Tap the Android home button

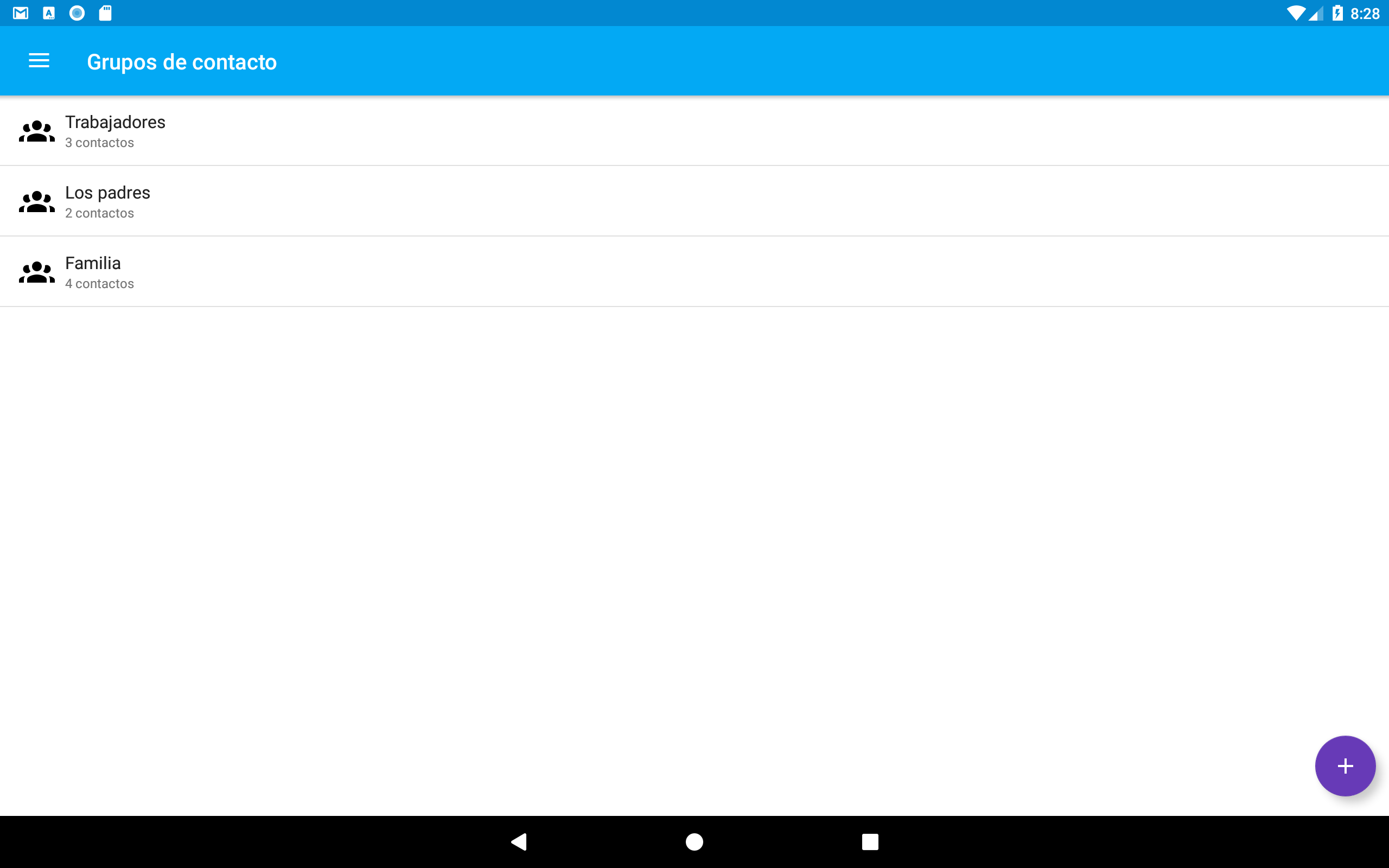(x=694, y=841)
